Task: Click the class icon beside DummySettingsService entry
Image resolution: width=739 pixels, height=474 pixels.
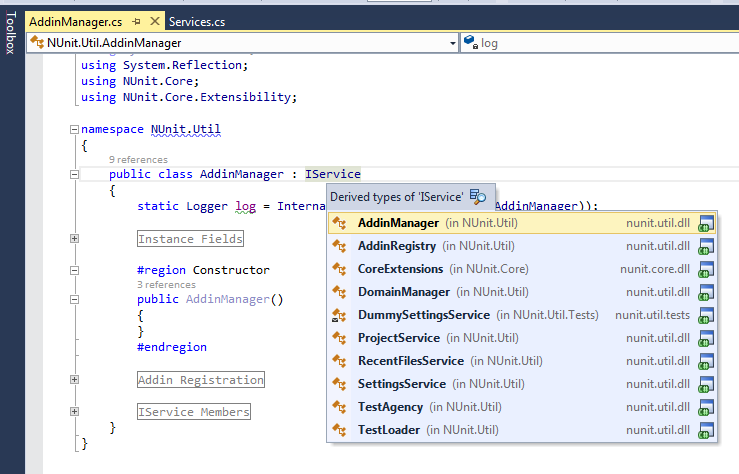Action: (339, 315)
